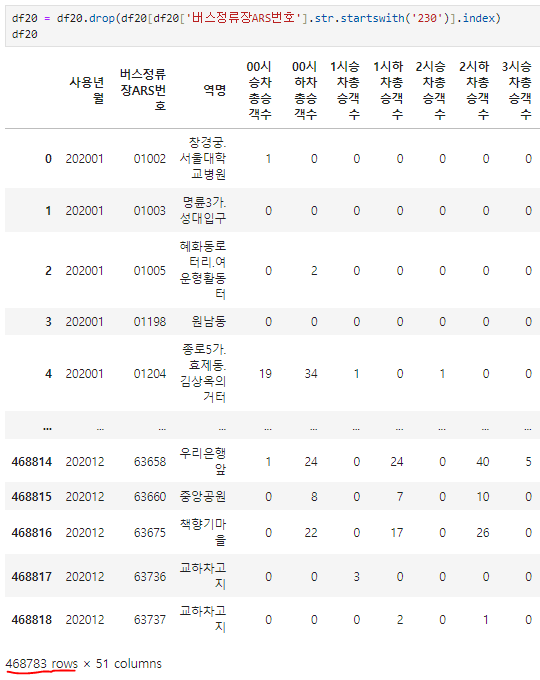Click the '51 columns' summary text
540x680 pixels.
click(x=128, y=664)
